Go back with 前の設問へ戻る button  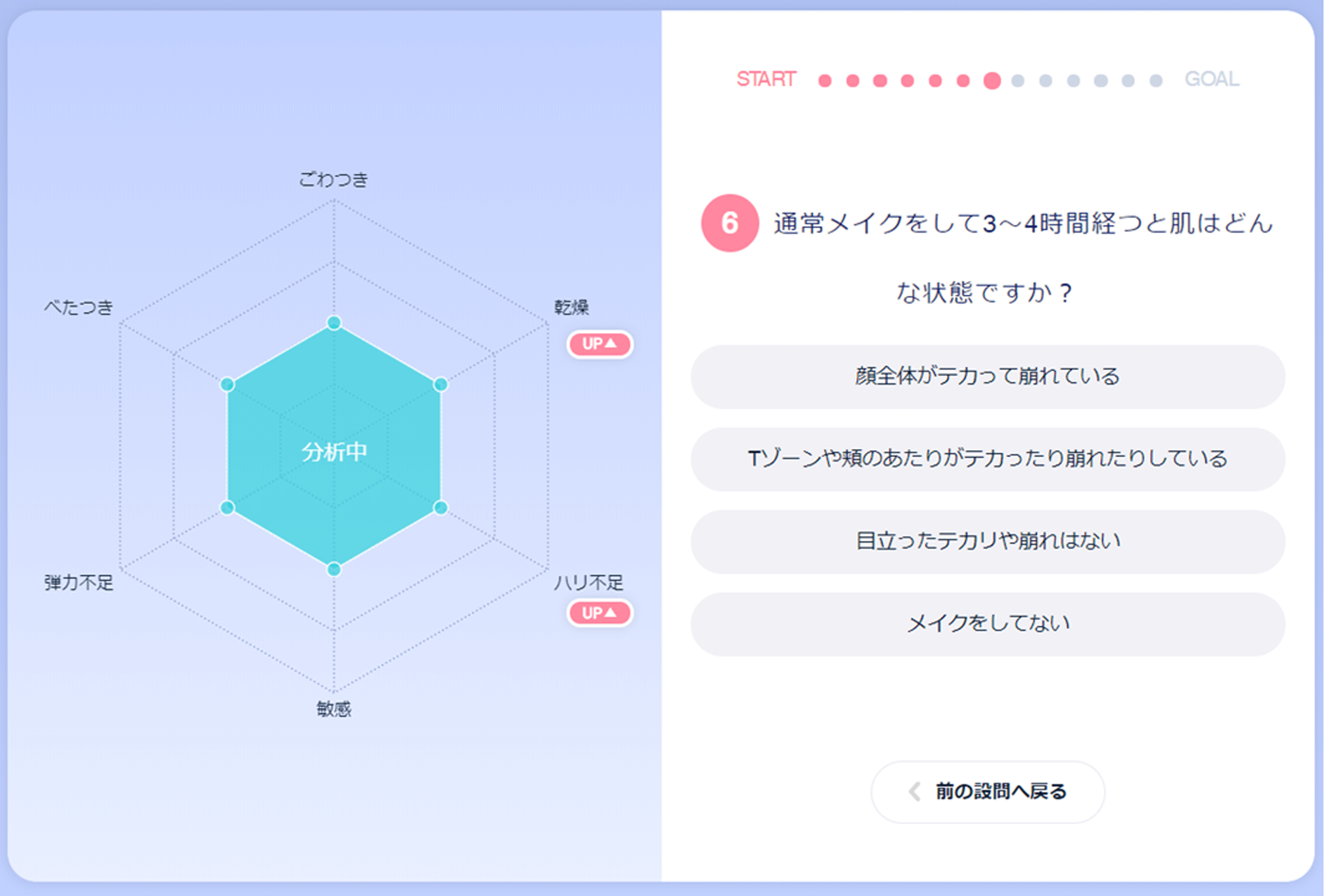coord(988,792)
